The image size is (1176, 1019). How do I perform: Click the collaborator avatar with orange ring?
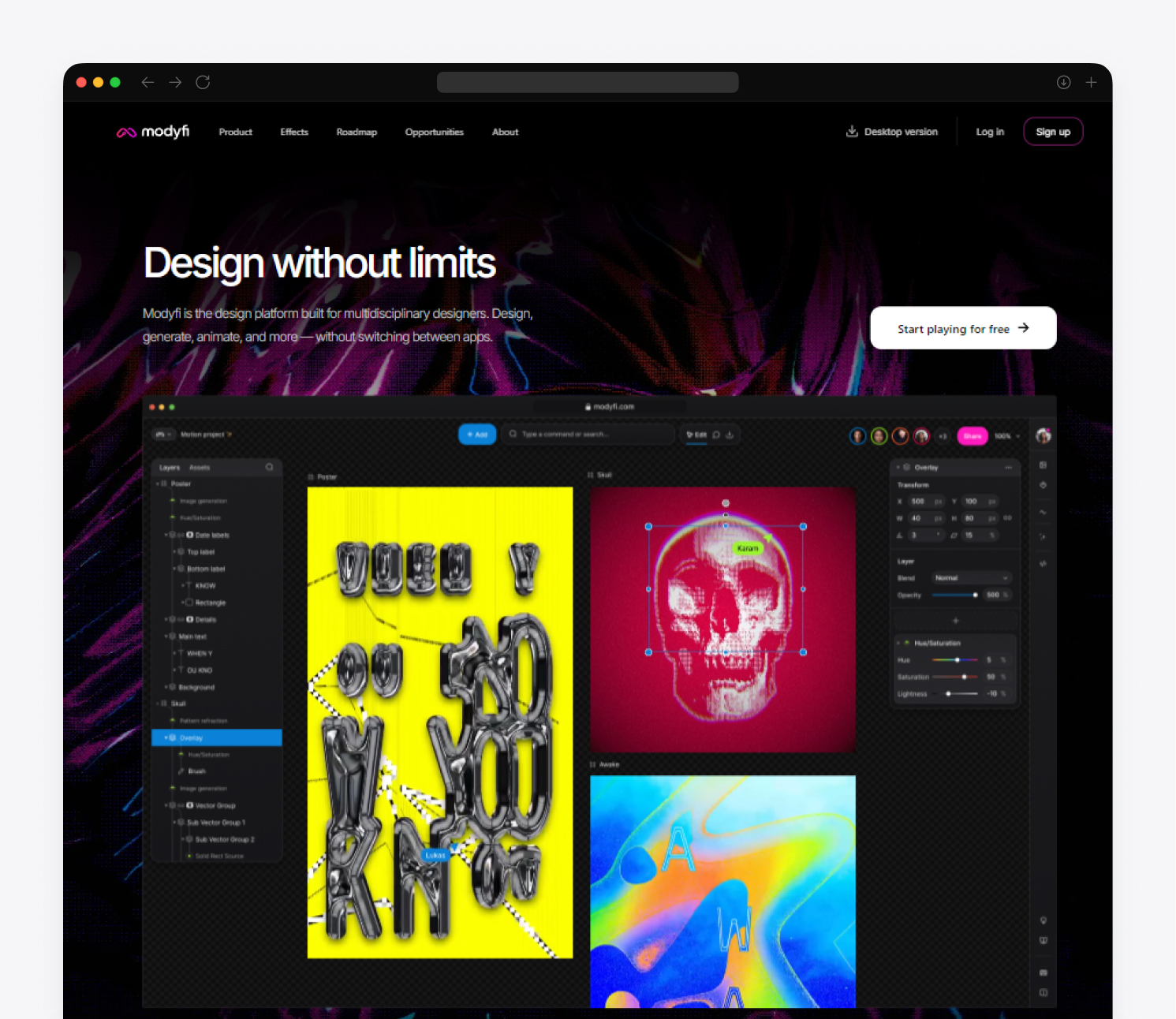[900, 436]
